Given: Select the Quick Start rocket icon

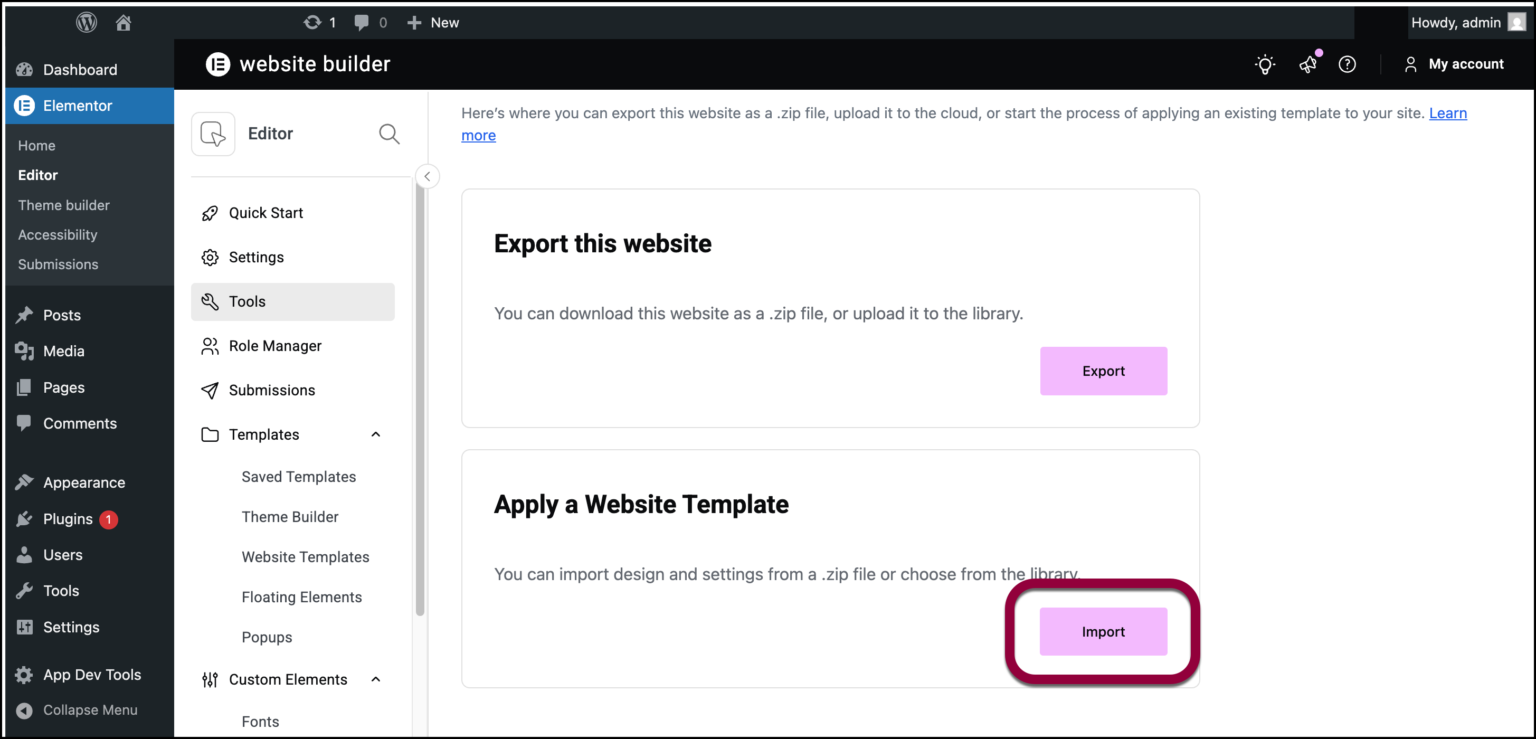Looking at the screenshot, I should click(x=209, y=212).
